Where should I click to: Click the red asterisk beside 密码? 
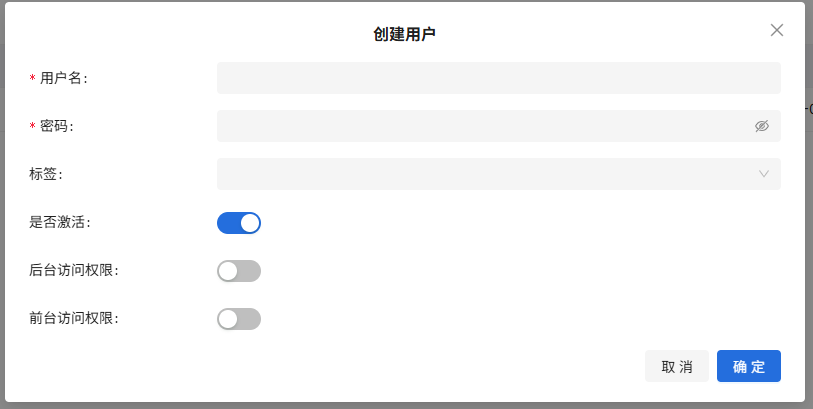33,127
